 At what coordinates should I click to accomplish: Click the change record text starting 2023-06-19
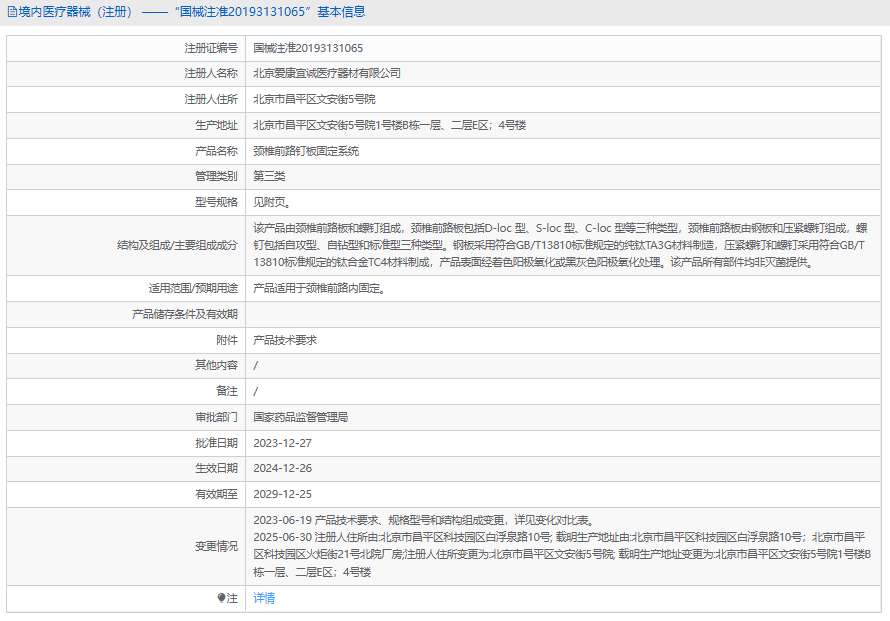[562, 546]
